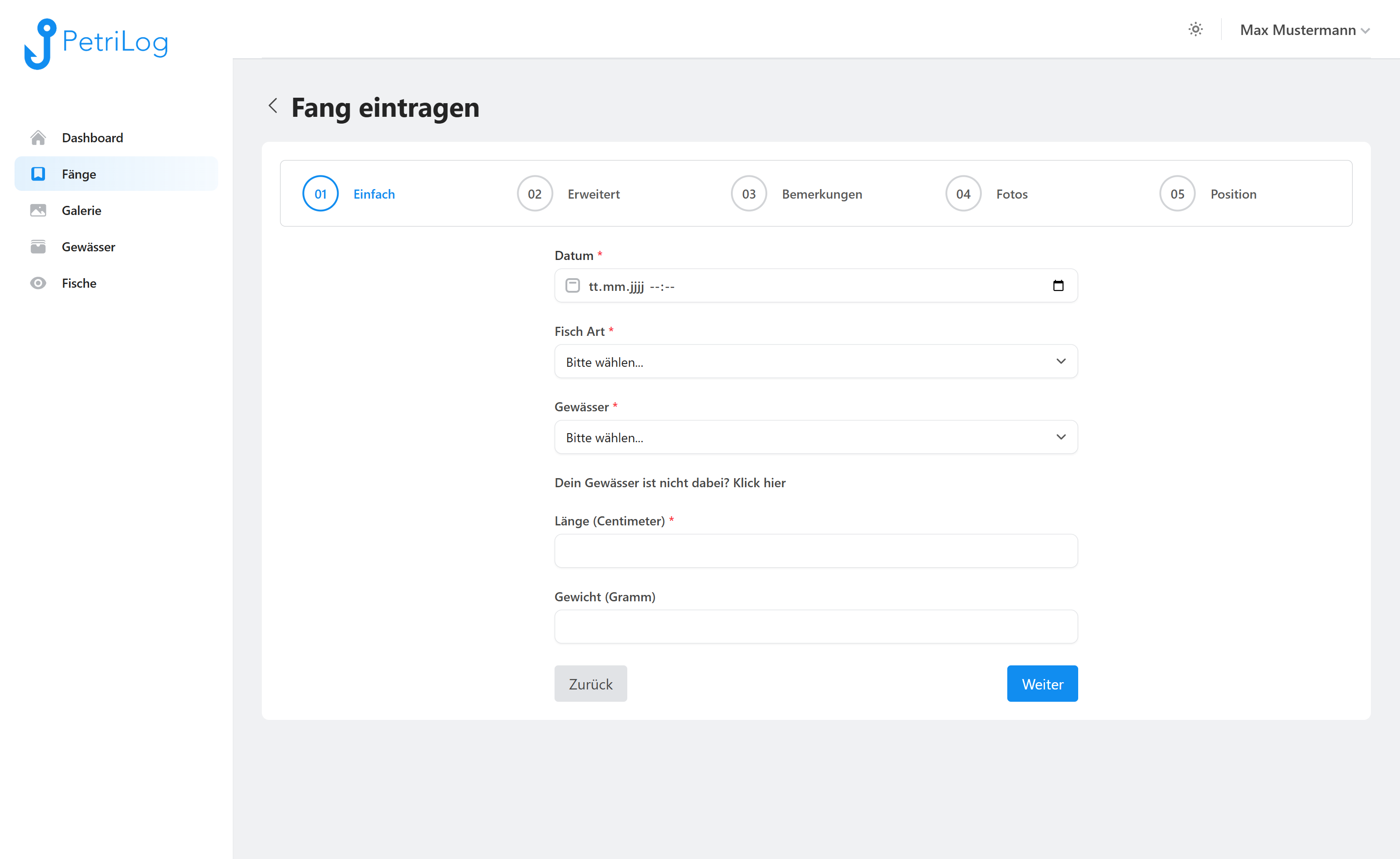1400x859 pixels.
Task: Click the Galerie picture icon
Action: coord(38,210)
